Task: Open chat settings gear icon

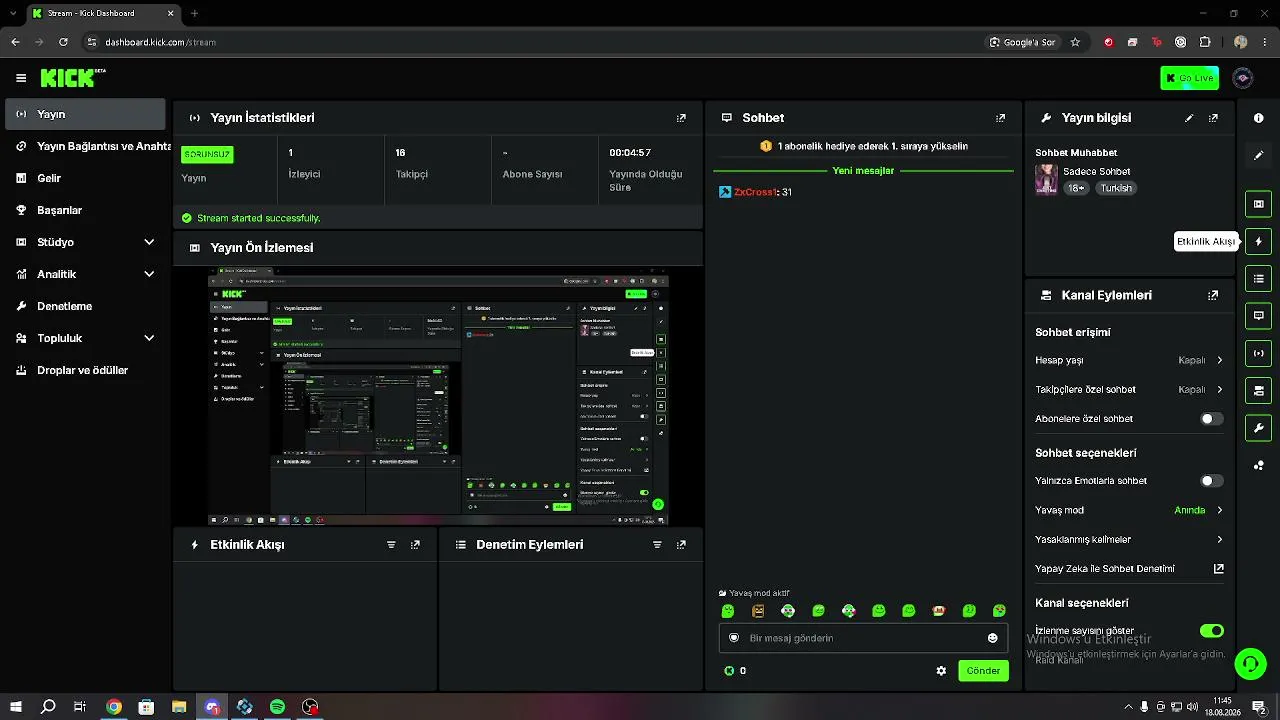Action: click(941, 671)
